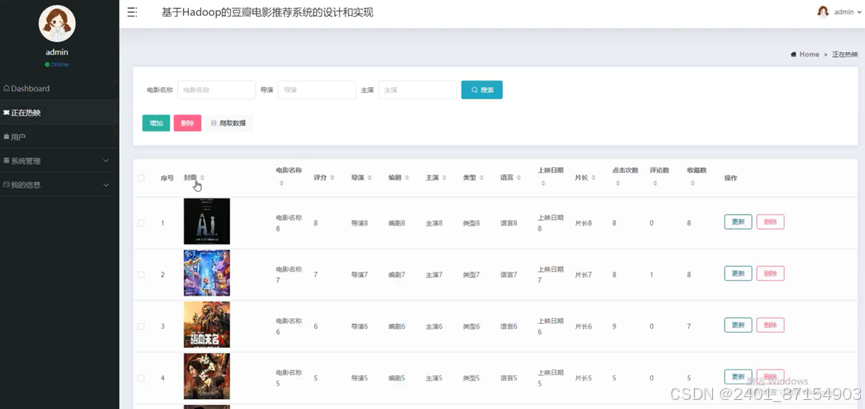Click the 主演6 cell text

[x=434, y=326]
